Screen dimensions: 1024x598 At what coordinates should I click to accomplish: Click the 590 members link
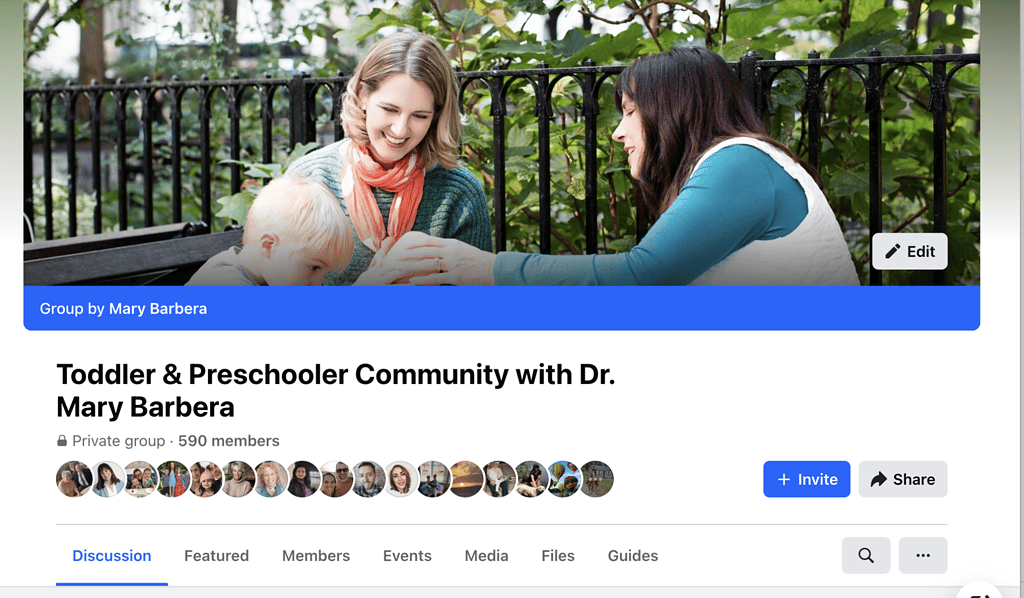point(229,441)
